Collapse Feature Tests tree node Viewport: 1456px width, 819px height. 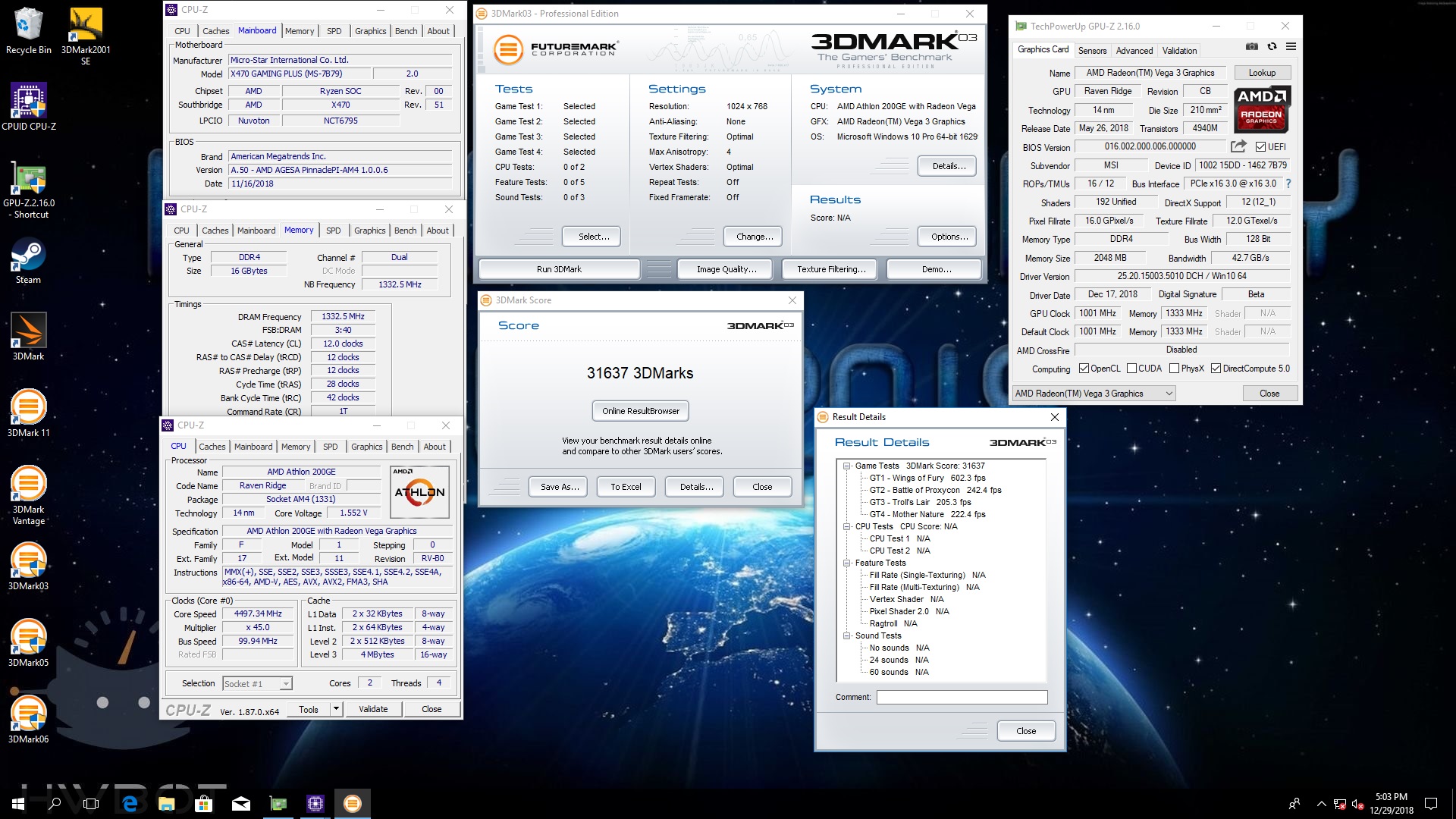846,563
